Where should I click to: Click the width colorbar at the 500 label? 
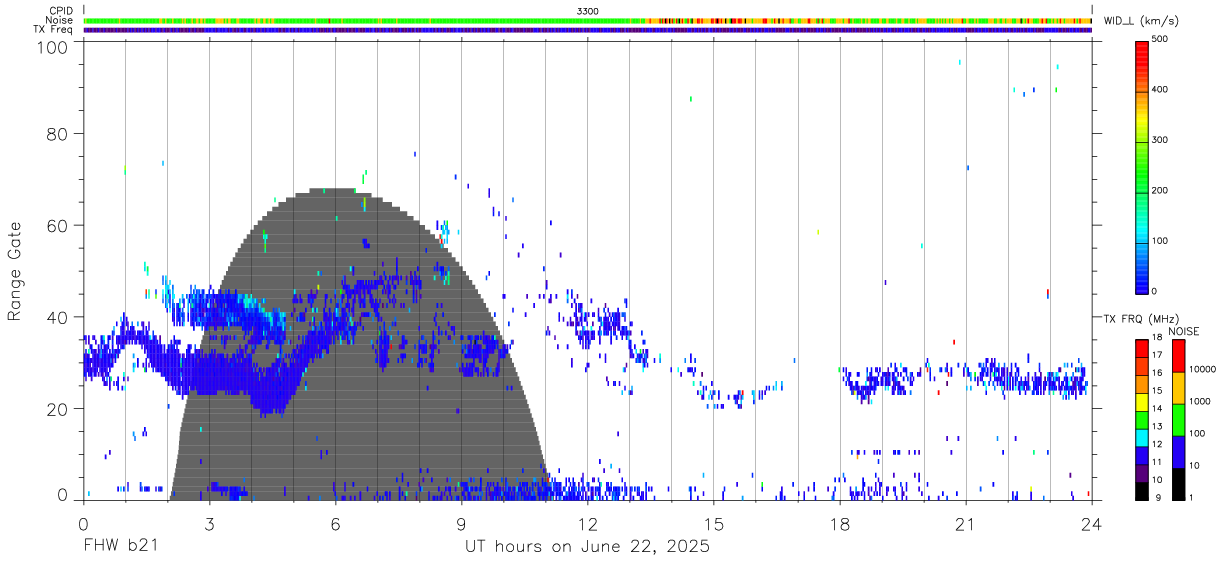(x=1160, y=39)
